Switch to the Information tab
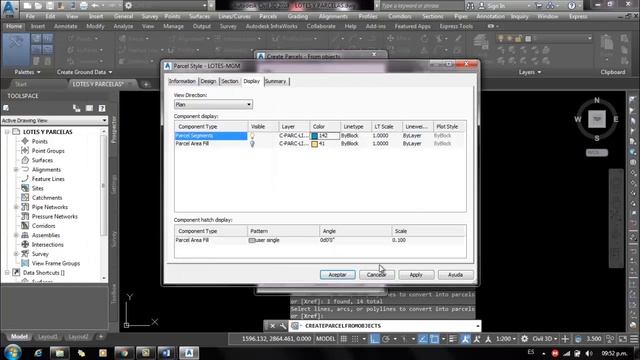Viewport: 640px width, 360px height. pos(182,81)
